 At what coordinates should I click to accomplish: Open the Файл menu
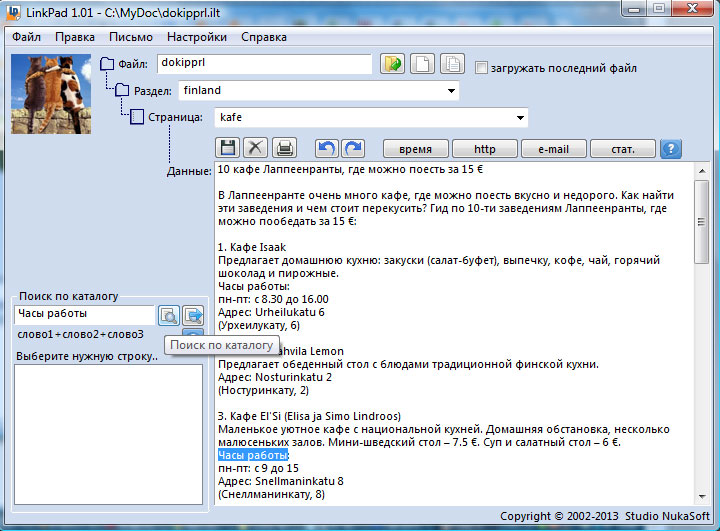pos(26,37)
